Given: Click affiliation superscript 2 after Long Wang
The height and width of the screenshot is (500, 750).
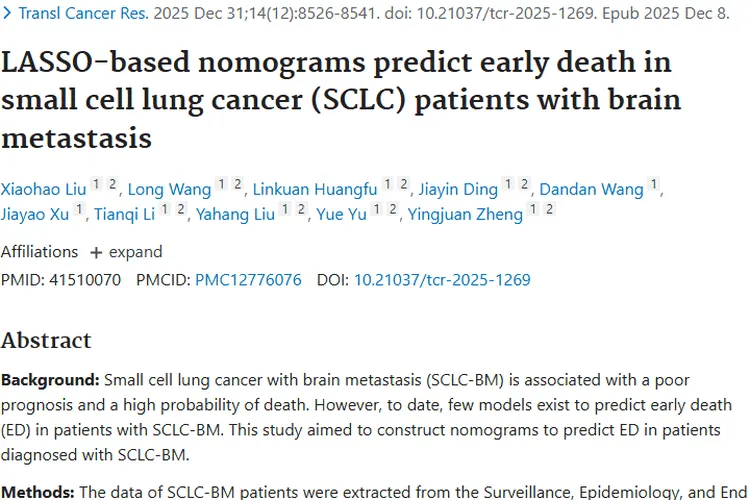Looking at the screenshot, I should click(237, 184).
